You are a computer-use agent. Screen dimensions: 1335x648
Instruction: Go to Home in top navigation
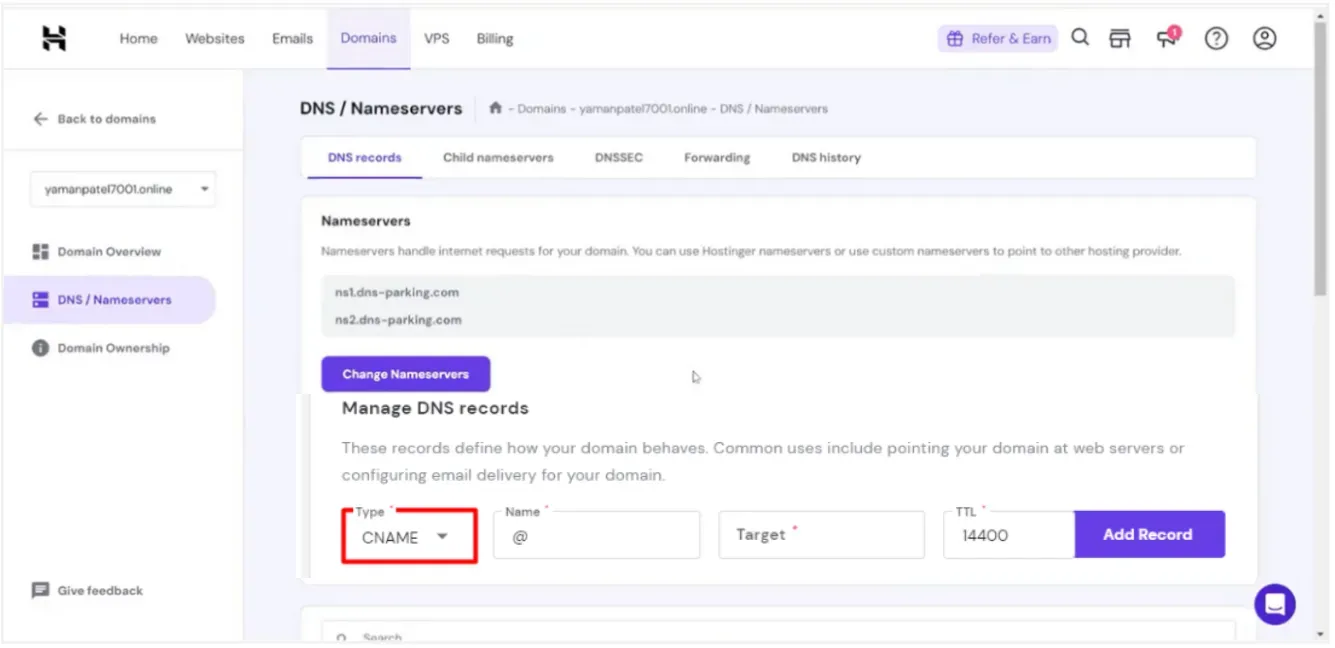[x=138, y=38]
